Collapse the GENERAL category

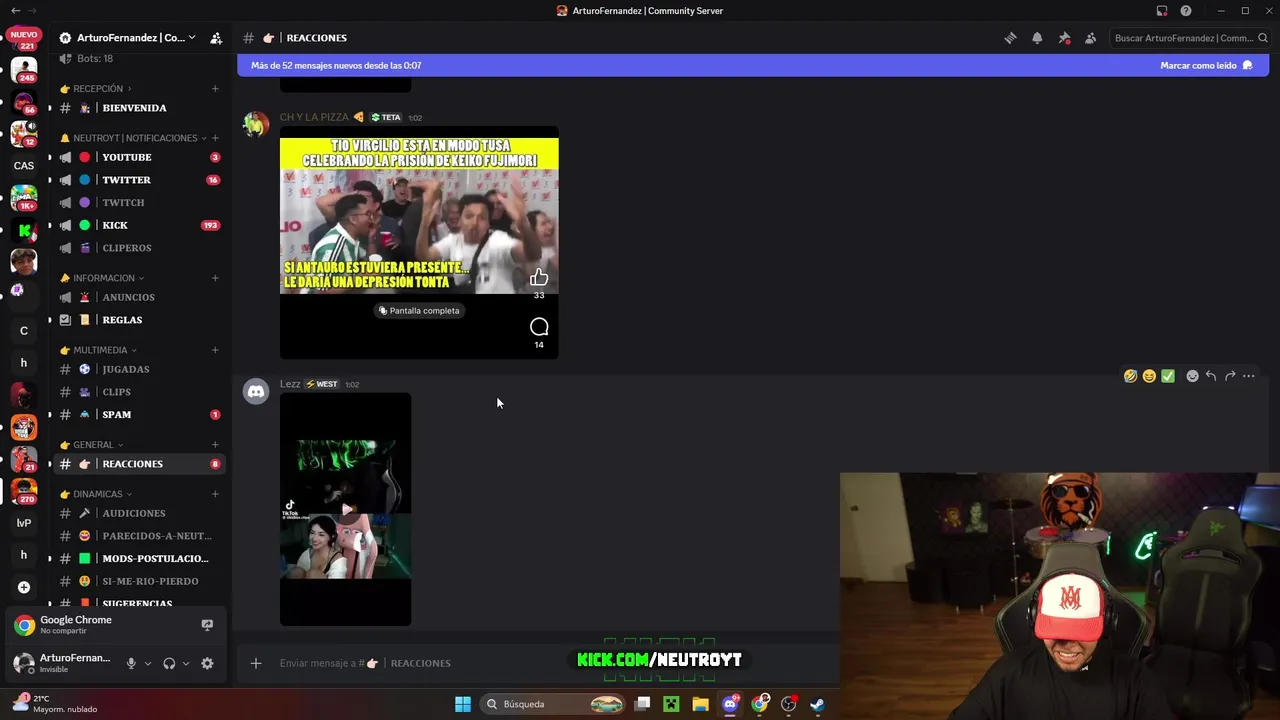pos(92,445)
